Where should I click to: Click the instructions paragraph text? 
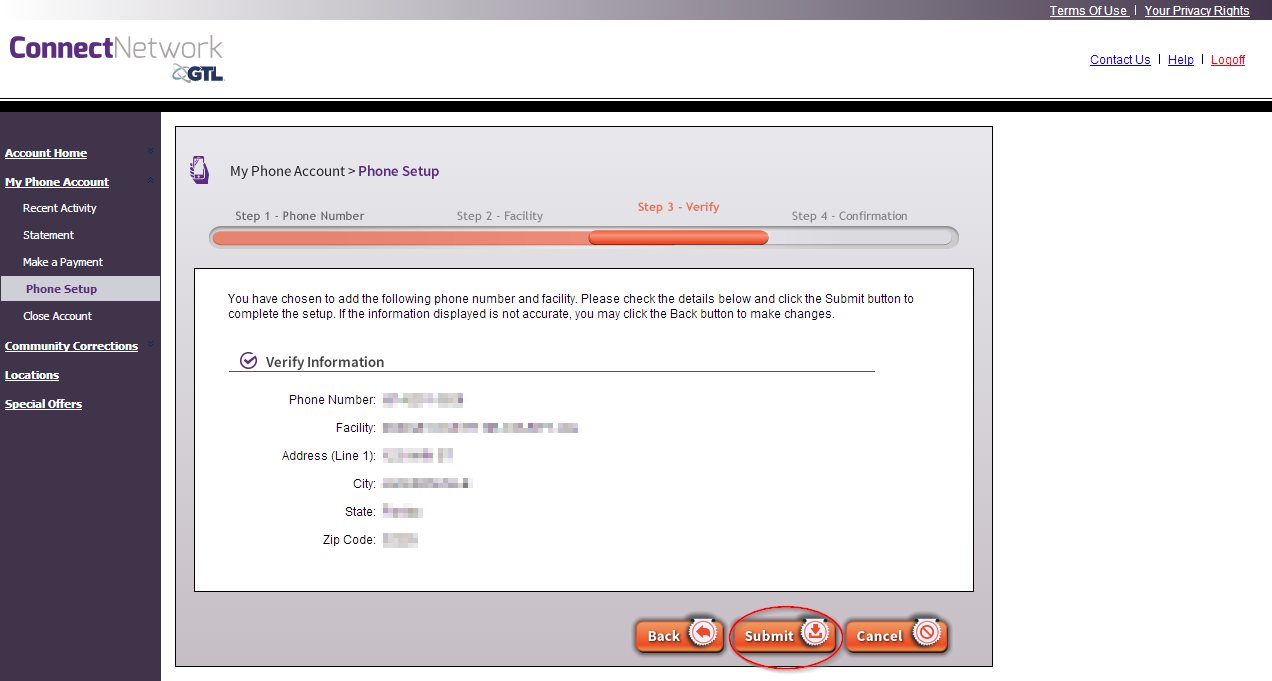571,306
